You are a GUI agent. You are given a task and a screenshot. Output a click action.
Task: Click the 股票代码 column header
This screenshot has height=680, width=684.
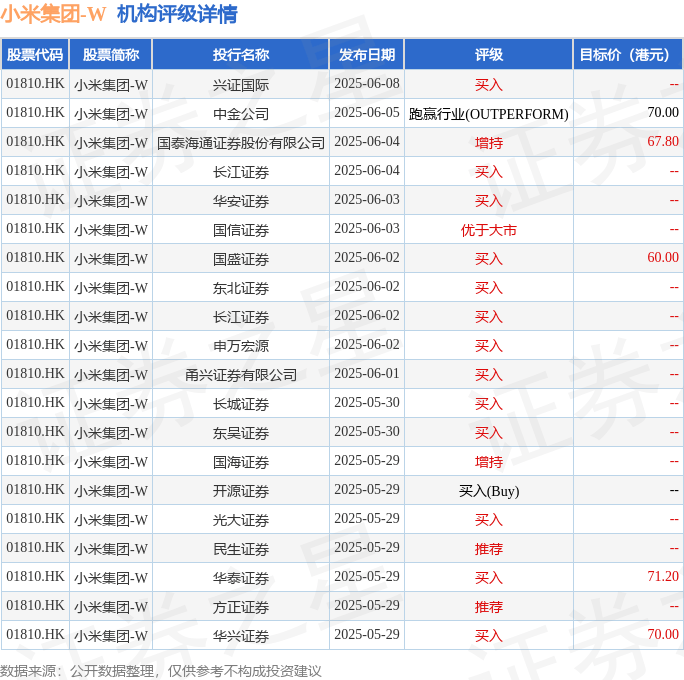(35, 55)
